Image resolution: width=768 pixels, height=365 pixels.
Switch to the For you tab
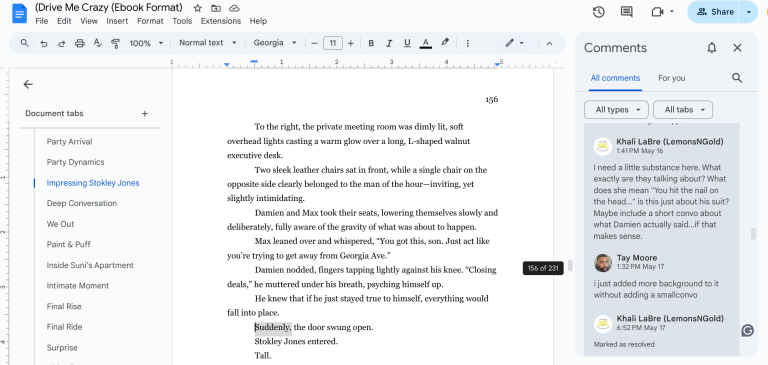(x=672, y=78)
